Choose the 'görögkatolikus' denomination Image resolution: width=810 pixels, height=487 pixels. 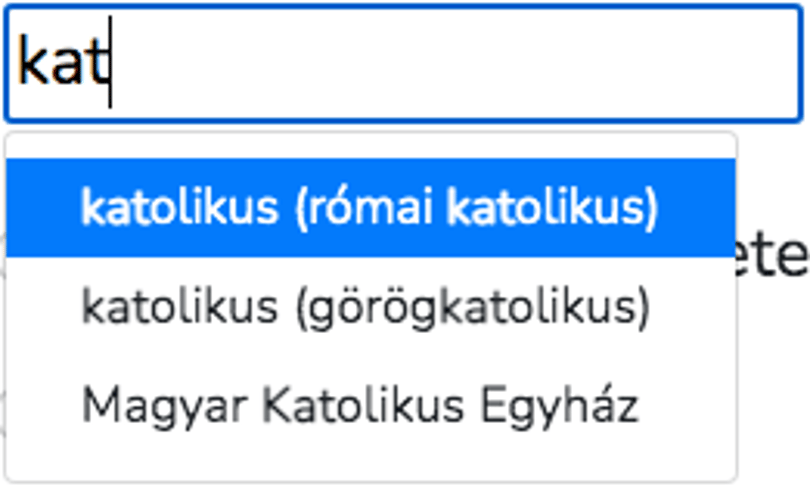pyautogui.click(x=370, y=307)
